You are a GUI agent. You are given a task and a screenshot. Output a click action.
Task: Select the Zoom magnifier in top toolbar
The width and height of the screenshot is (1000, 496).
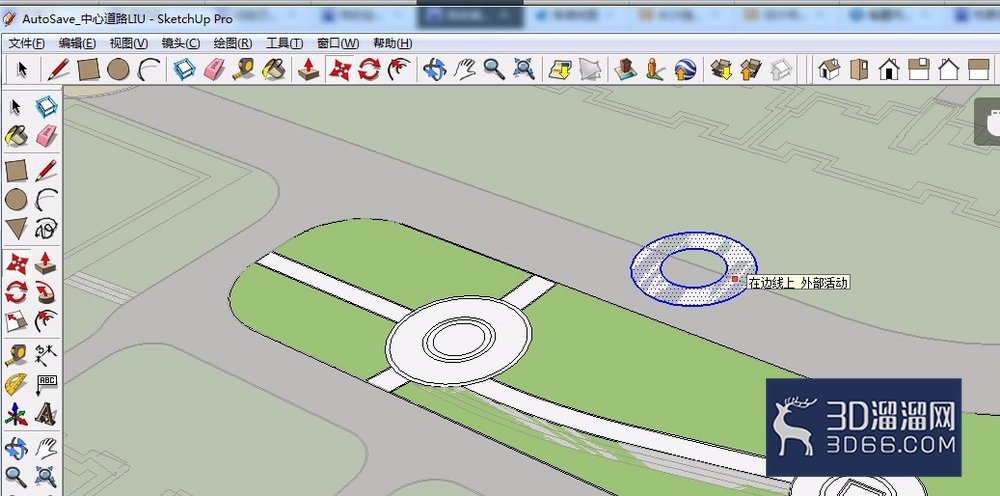click(494, 69)
